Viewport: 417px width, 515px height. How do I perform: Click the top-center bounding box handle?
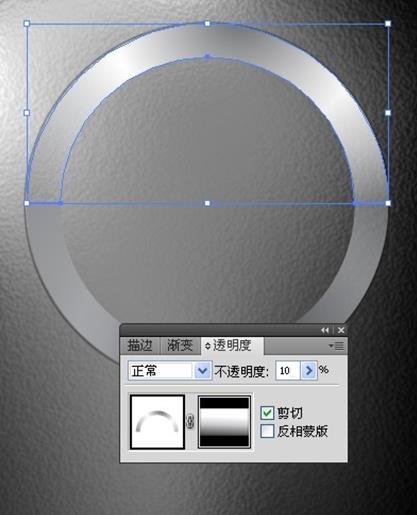coord(207,24)
